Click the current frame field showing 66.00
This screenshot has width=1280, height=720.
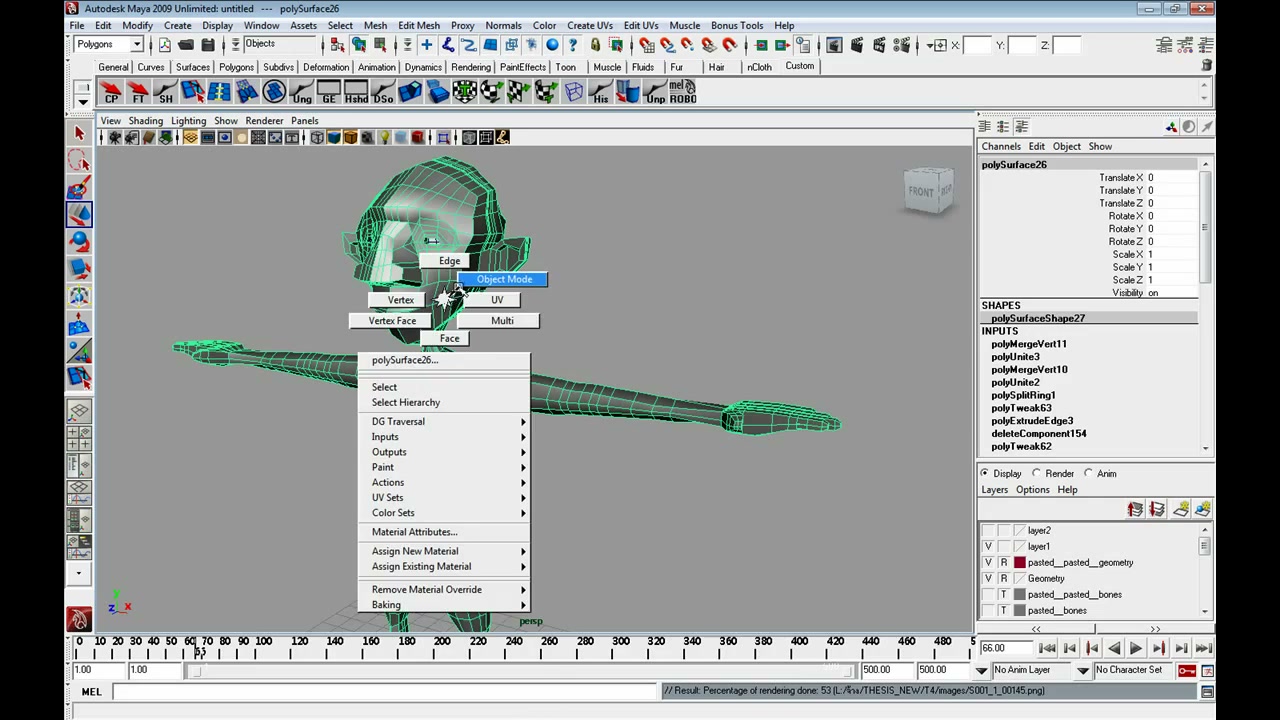pyautogui.click(x=1006, y=648)
